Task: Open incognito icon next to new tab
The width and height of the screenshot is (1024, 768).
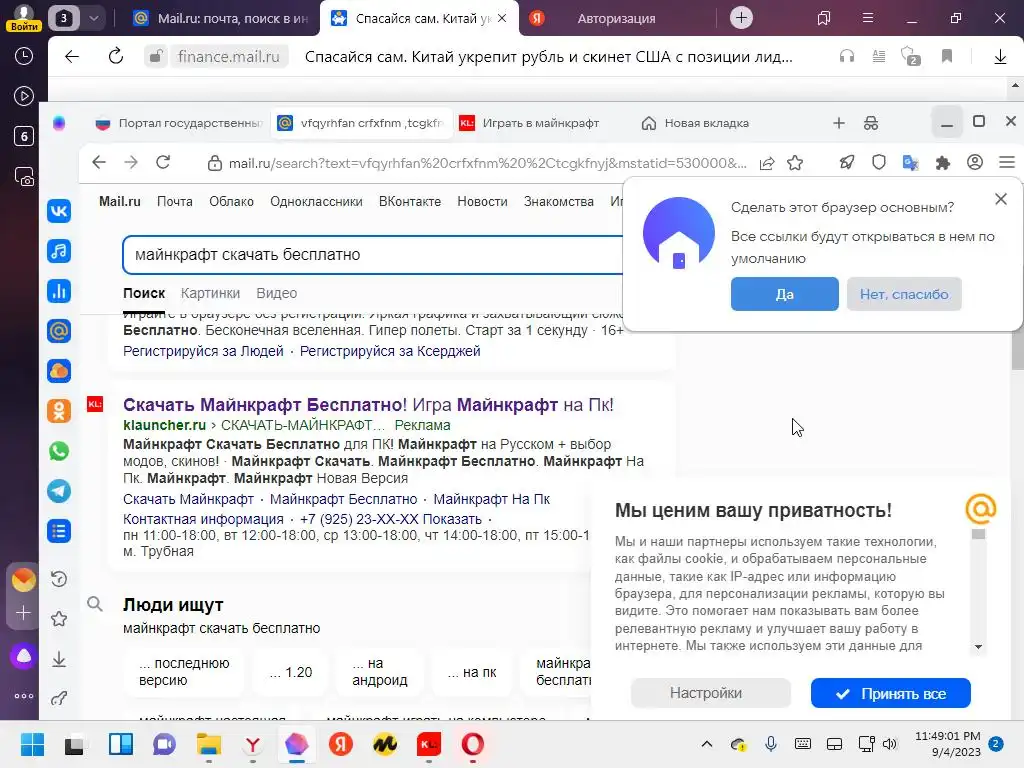Action: point(871,123)
